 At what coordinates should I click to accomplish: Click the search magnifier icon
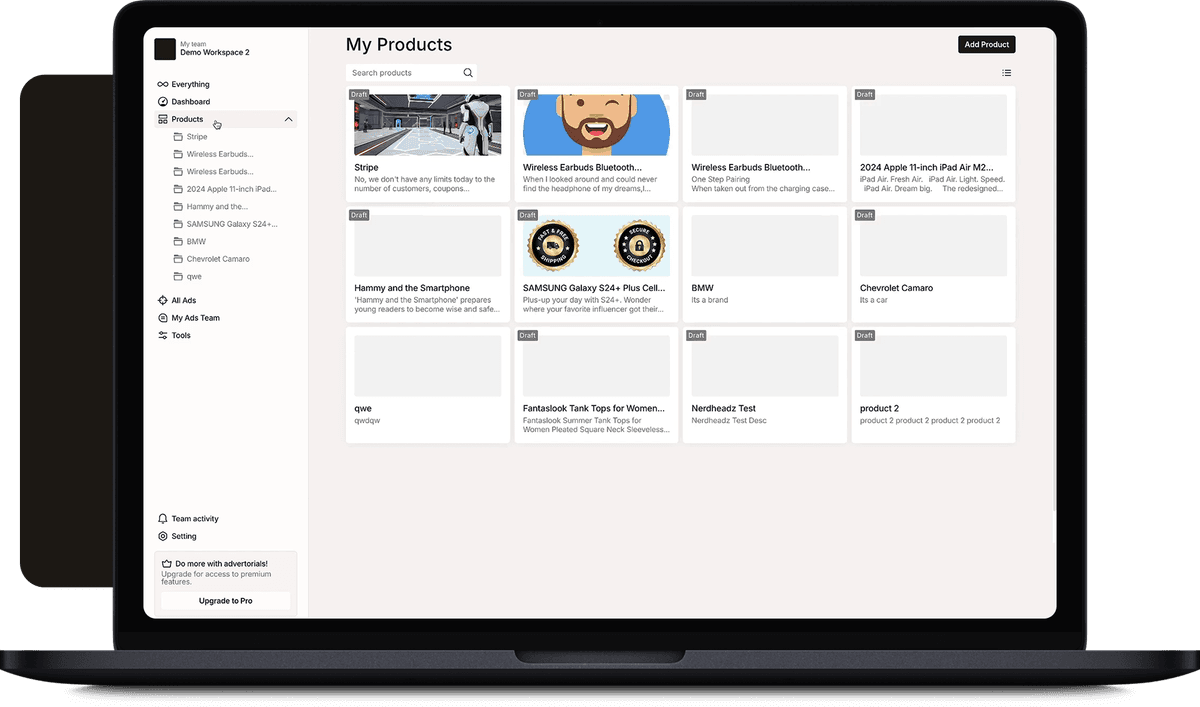pos(468,73)
